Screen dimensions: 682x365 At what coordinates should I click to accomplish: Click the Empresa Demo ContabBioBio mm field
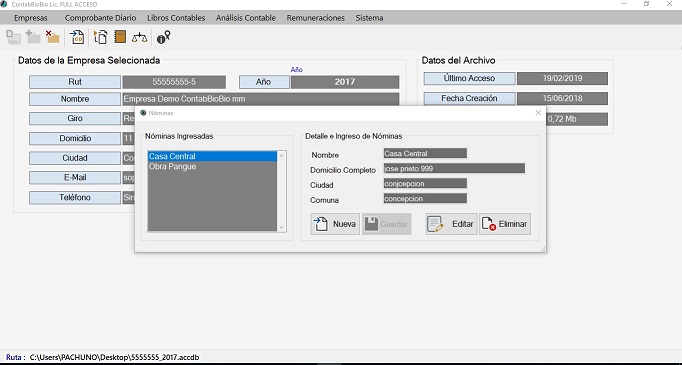pos(261,99)
